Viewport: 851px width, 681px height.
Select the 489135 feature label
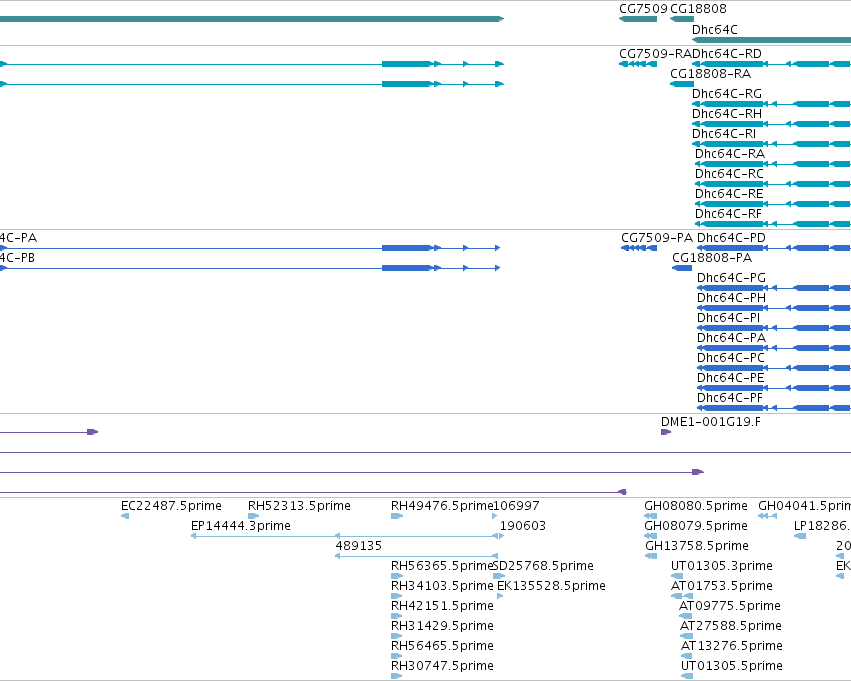coord(359,546)
